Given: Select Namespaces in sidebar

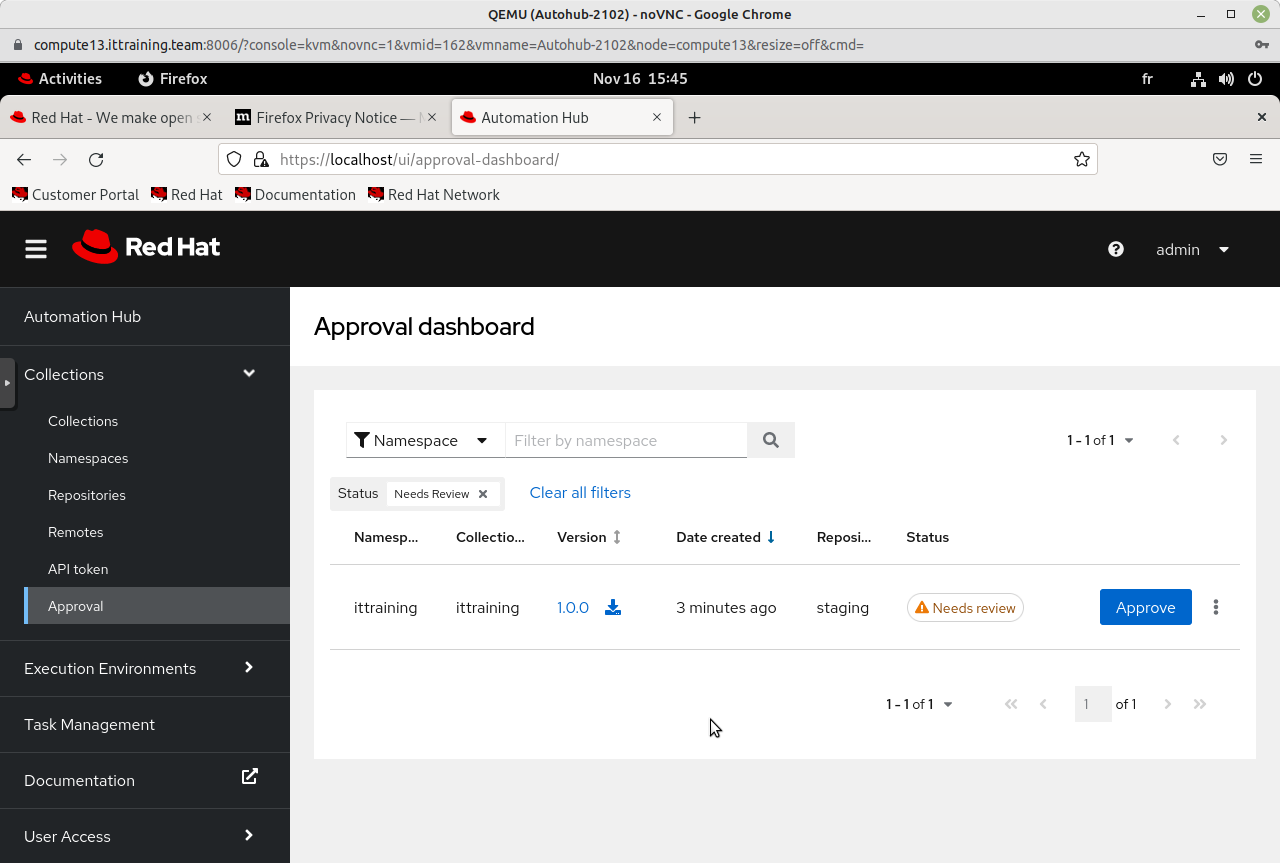Looking at the screenshot, I should tap(88, 458).
